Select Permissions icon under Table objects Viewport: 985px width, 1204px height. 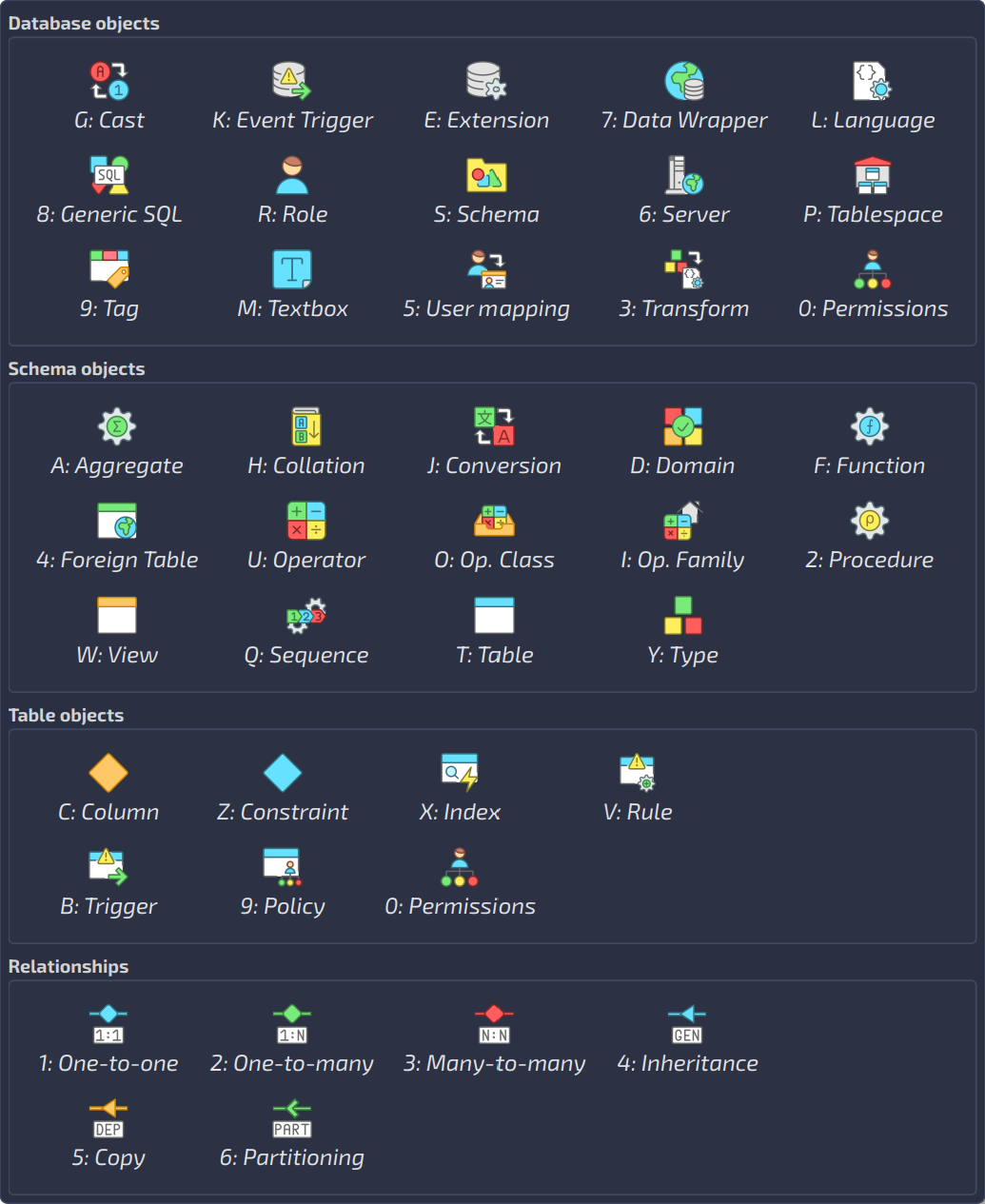[460, 867]
